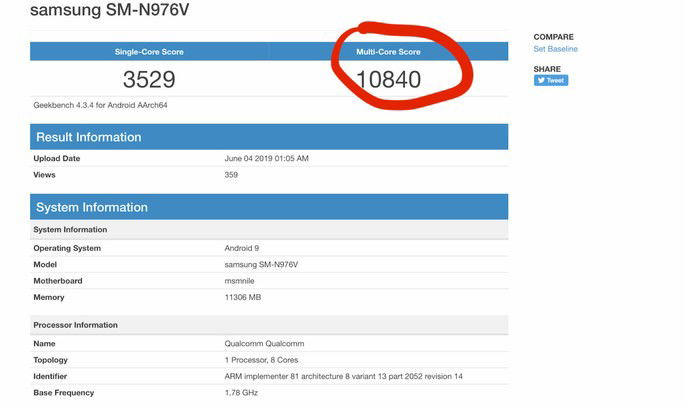Viewport: 685px width, 407px height.
Task: Click the Memory label
Action: tap(49, 297)
